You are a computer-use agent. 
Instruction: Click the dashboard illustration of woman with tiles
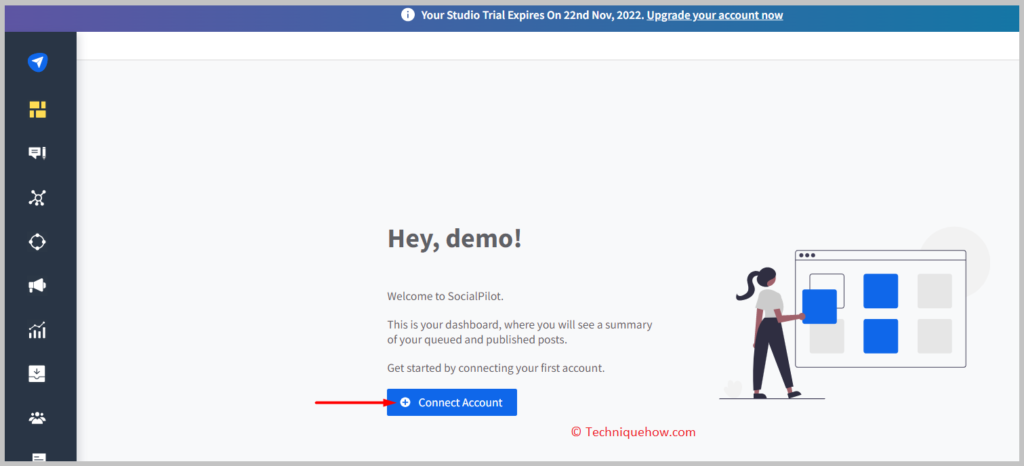coord(854,313)
